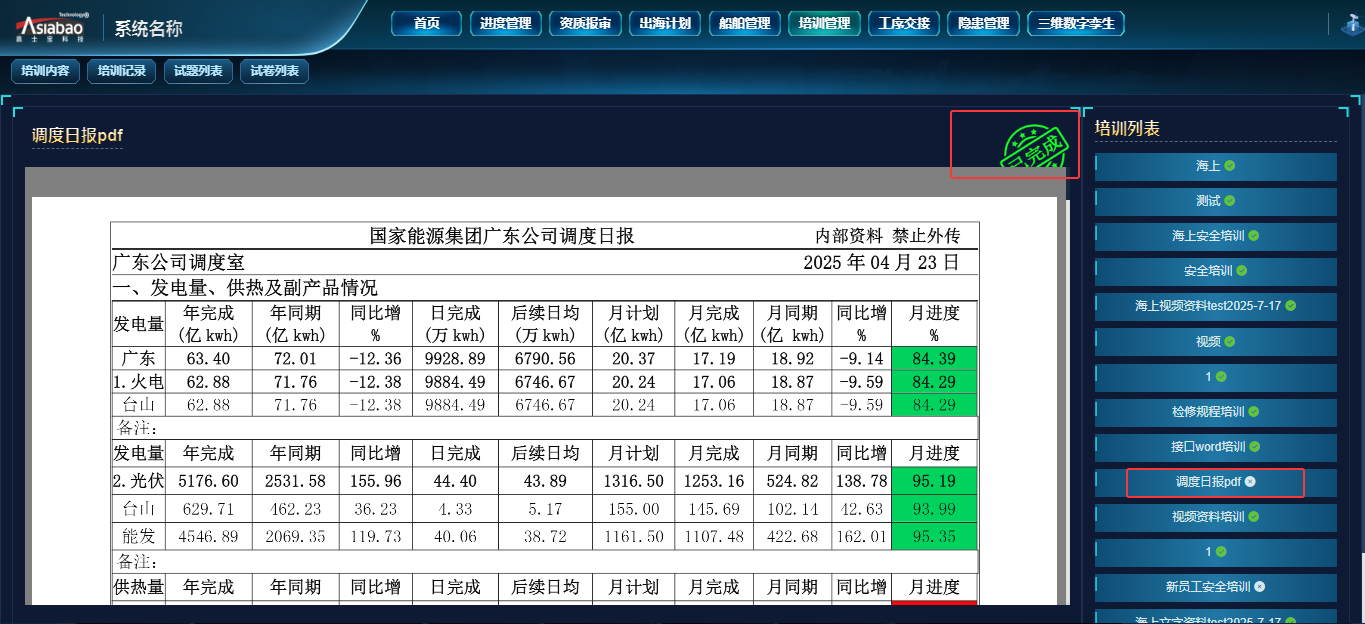Open 海上 training item

click(x=1216, y=166)
